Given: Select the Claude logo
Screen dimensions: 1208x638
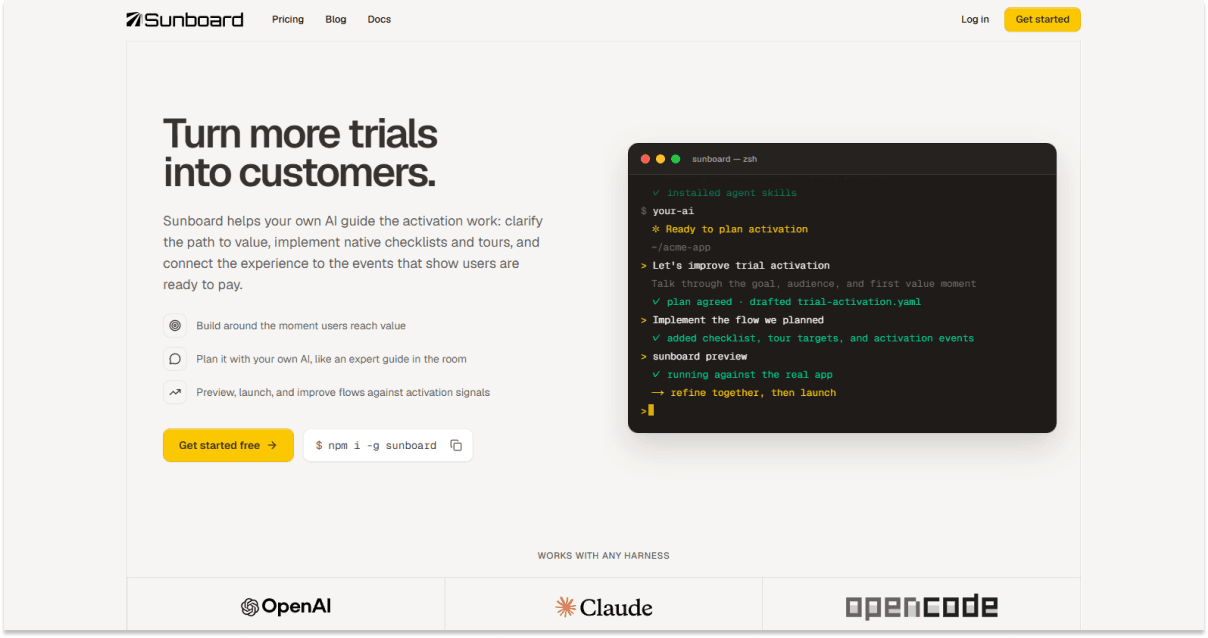Looking at the screenshot, I should tap(604, 607).
